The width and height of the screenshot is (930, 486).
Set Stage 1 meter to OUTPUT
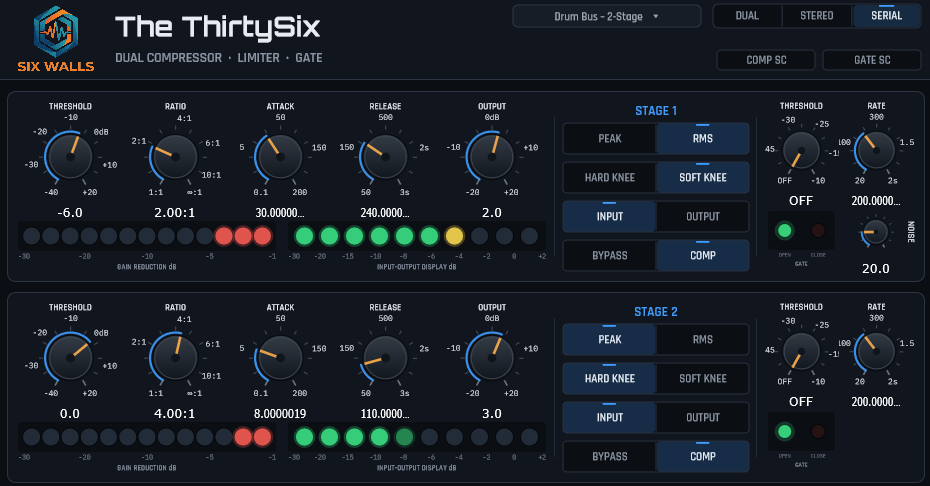click(702, 217)
